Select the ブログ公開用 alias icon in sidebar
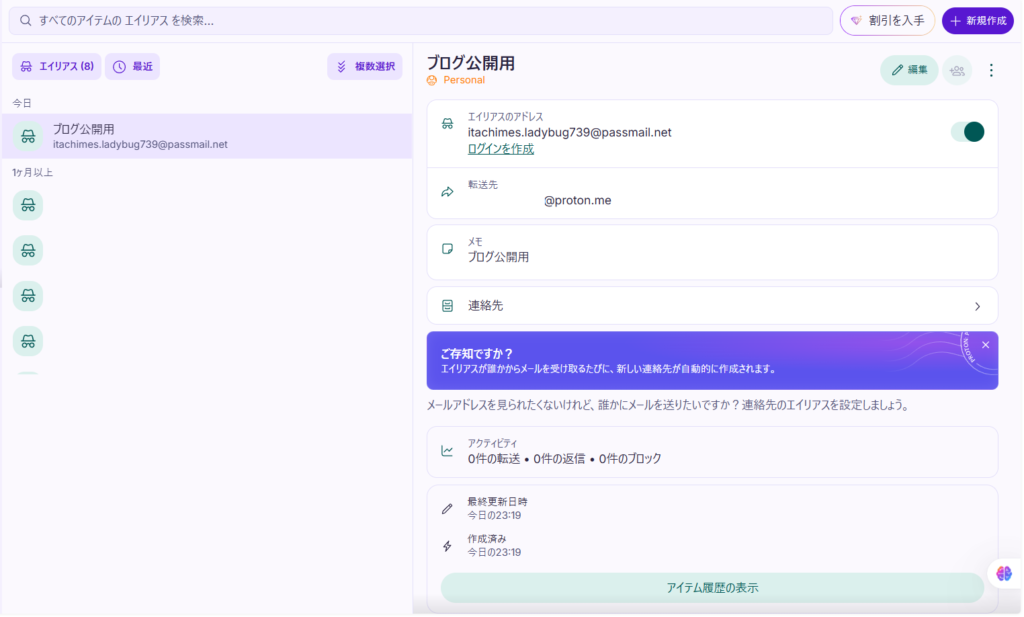 tap(27, 135)
